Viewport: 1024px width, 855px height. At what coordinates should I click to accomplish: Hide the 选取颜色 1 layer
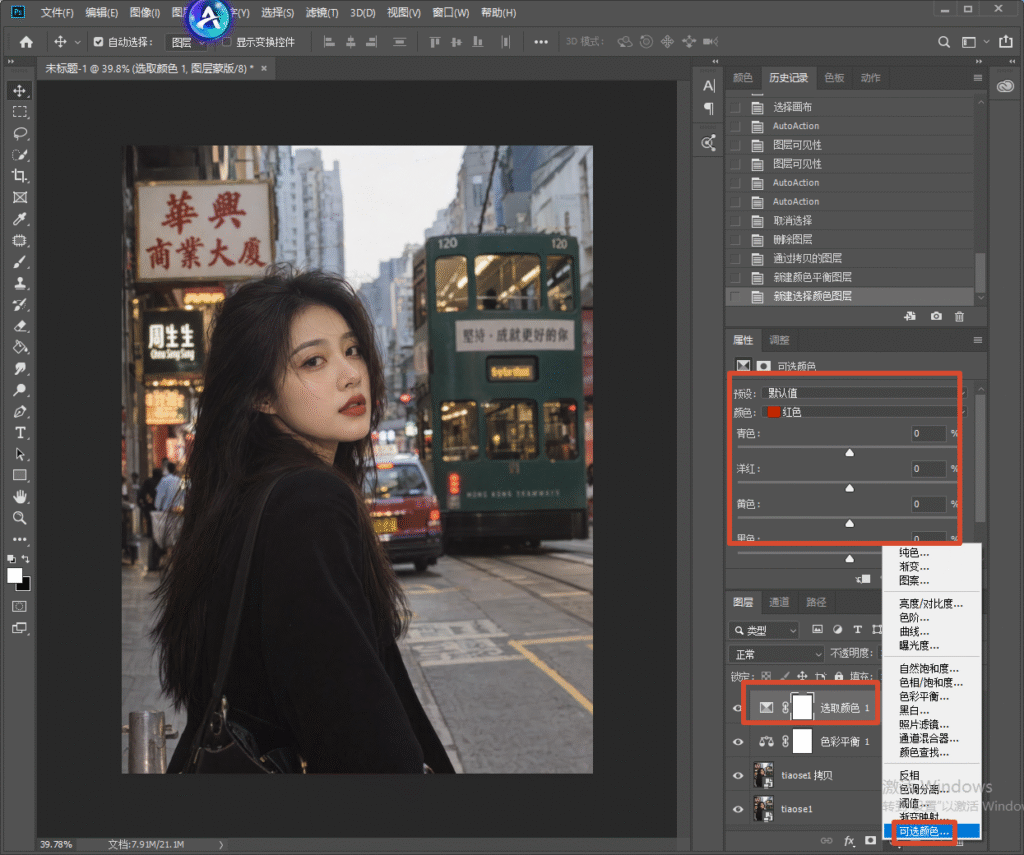coord(737,708)
